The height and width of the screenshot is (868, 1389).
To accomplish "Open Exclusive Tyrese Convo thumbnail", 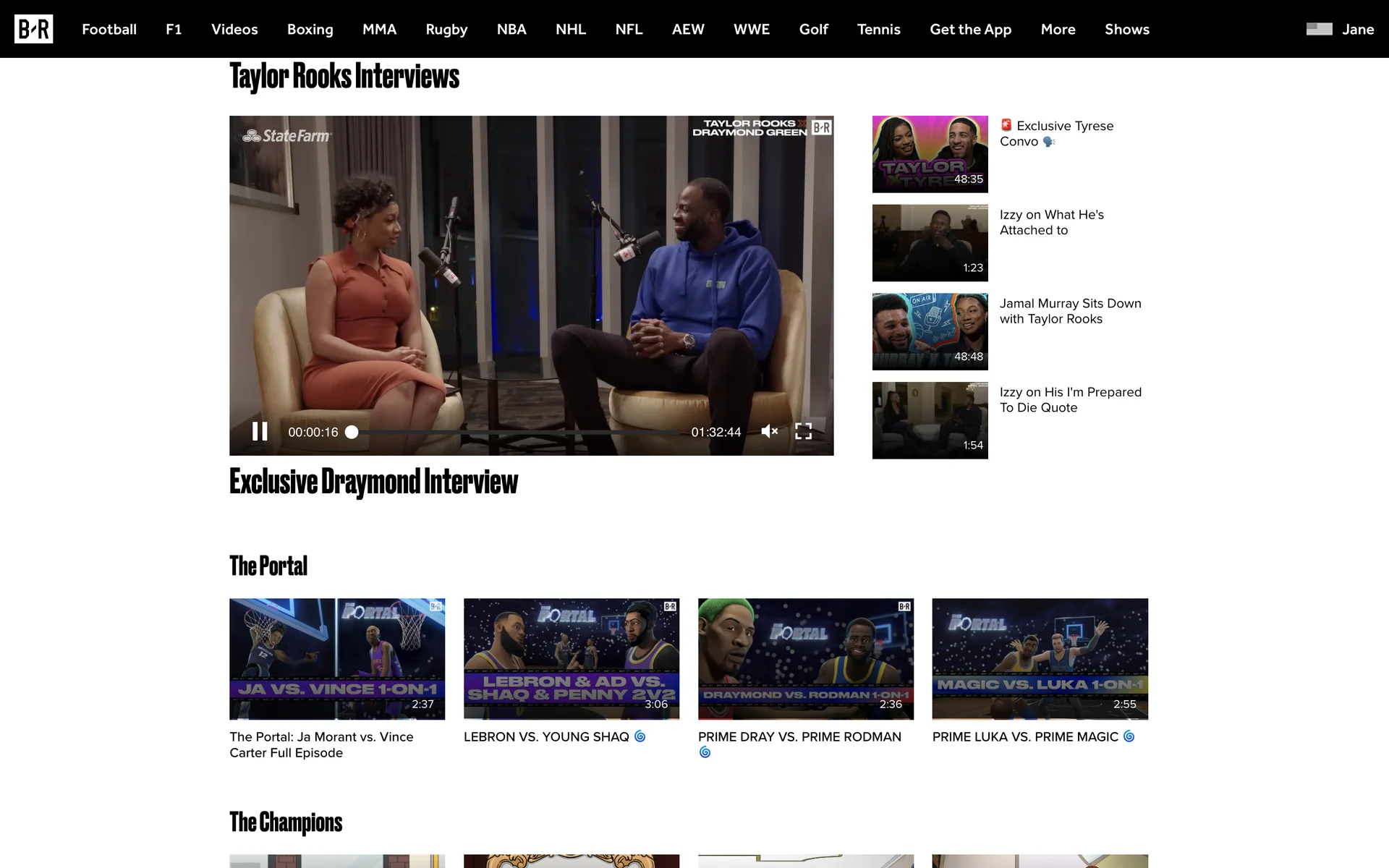I will tap(930, 154).
